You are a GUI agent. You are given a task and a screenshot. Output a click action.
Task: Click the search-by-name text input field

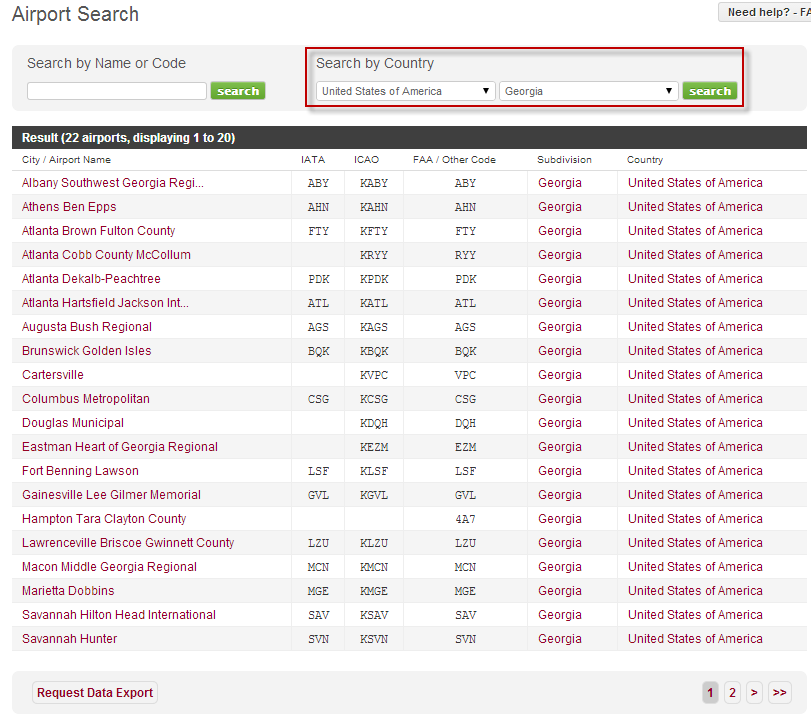(116, 91)
